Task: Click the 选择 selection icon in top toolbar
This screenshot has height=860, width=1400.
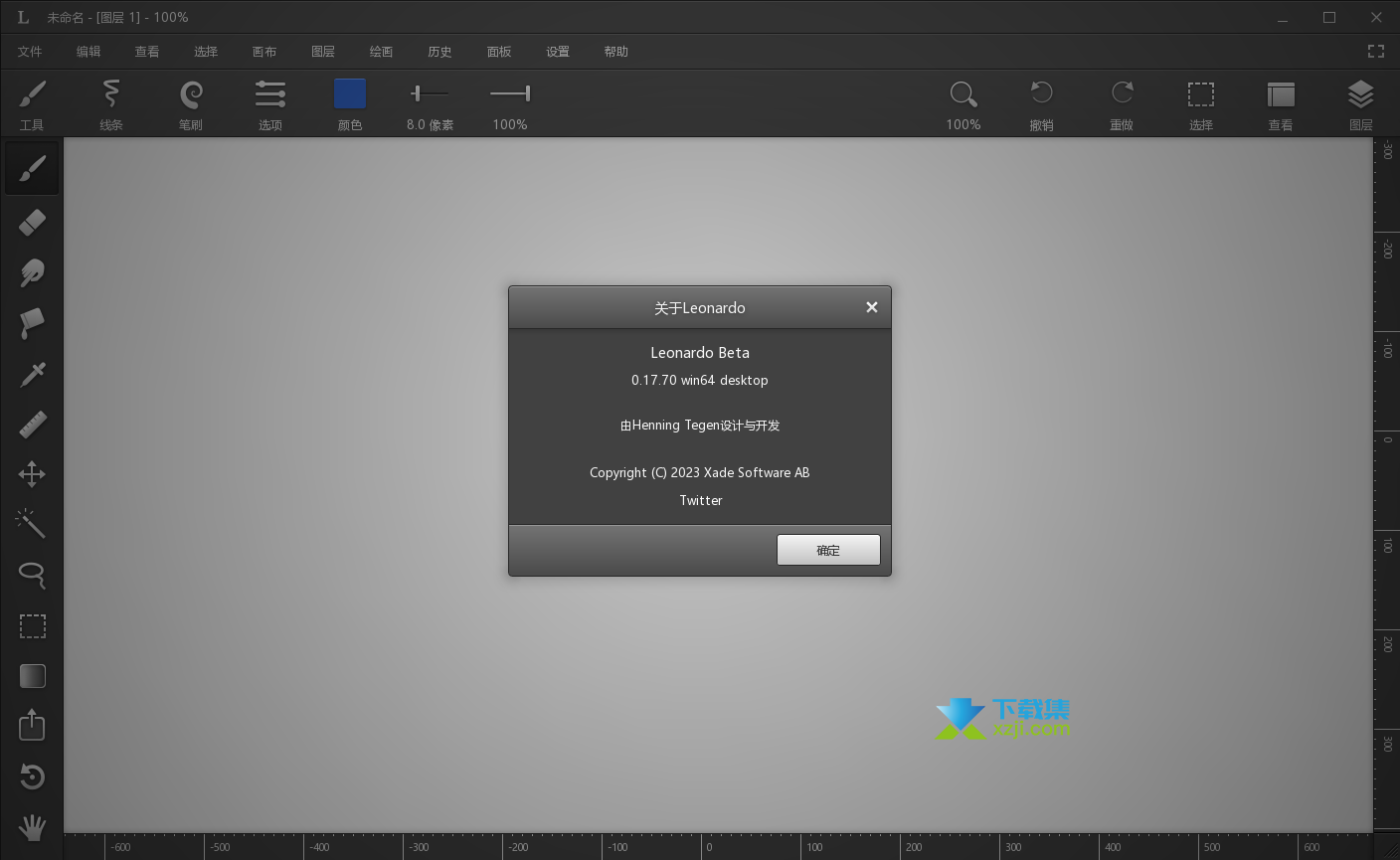Action: click(1201, 94)
